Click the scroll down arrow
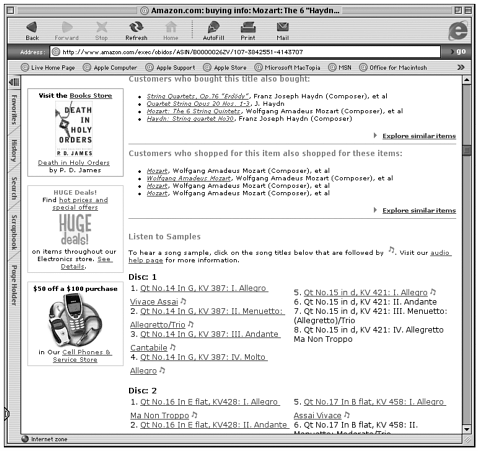Screen dimensions: 480x451 pos(467,430)
